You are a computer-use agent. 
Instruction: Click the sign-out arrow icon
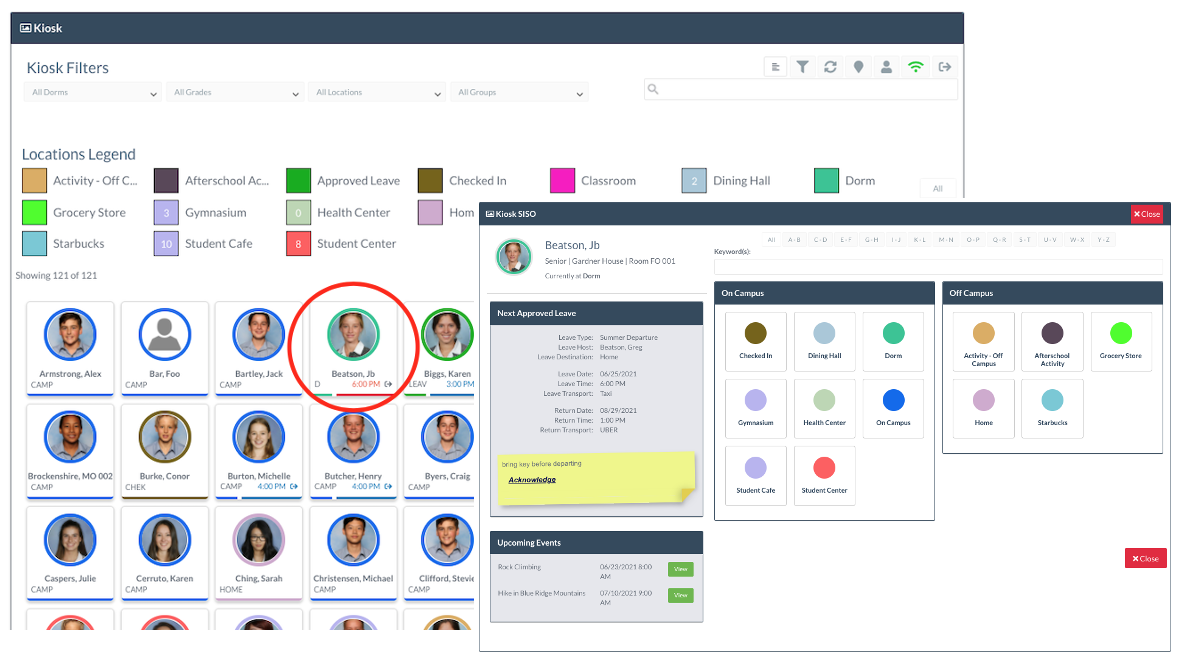pyautogui.click(x=945, y=67)
